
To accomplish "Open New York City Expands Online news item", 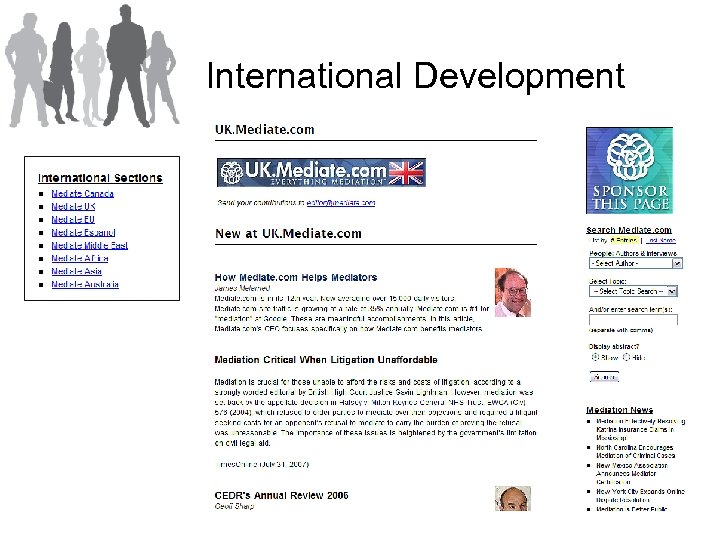I will (x=640, y=495).
